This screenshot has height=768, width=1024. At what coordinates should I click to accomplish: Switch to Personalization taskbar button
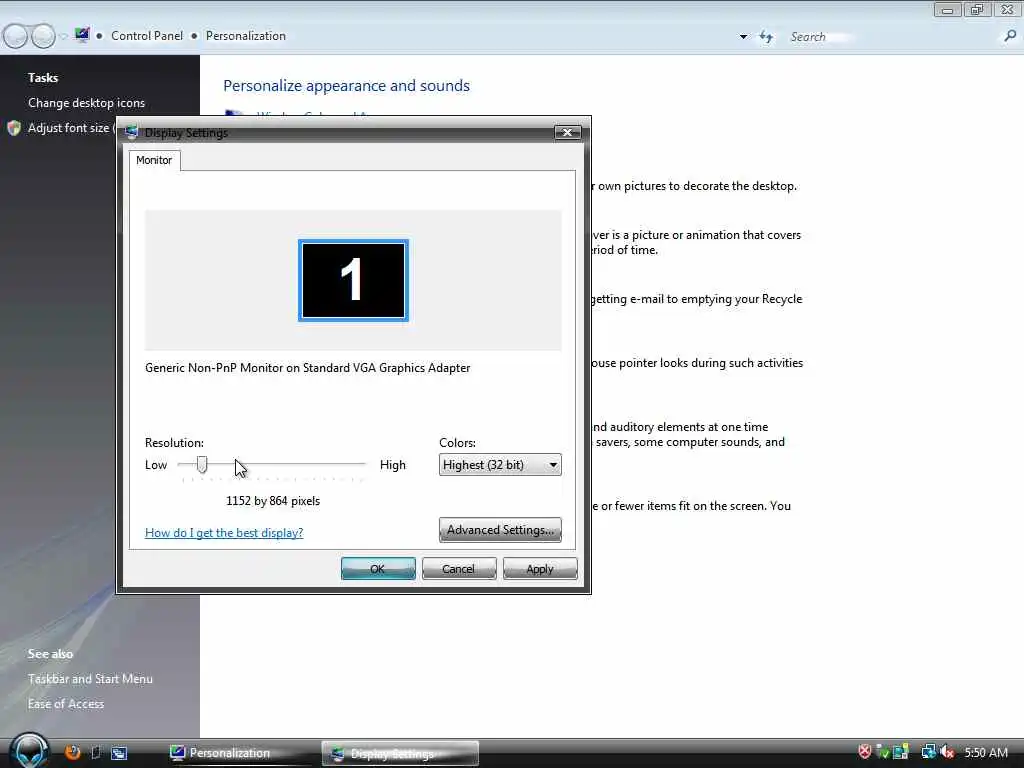point(242,753)
